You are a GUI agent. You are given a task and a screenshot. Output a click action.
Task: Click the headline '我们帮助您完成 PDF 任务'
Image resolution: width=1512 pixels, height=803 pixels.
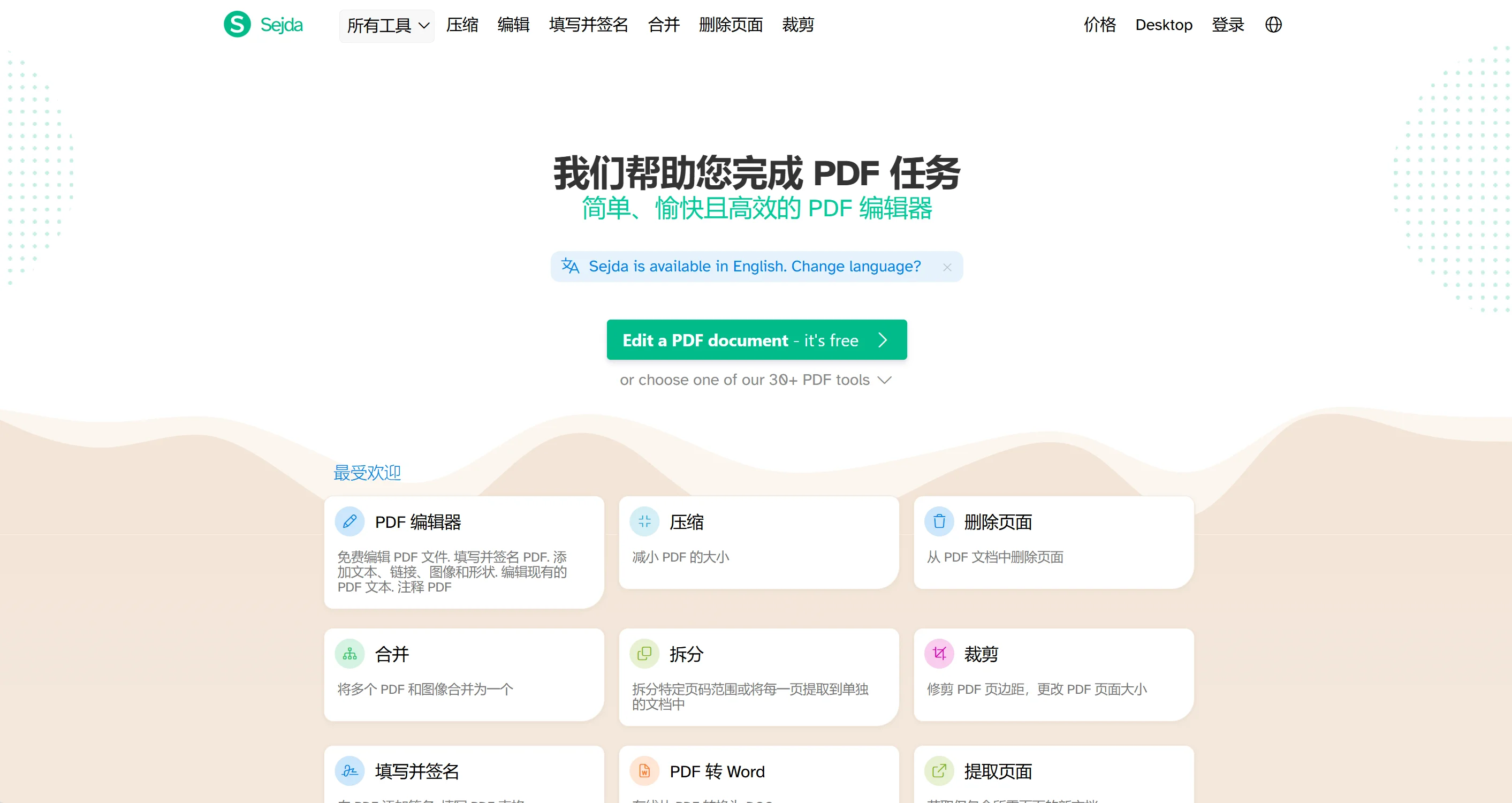pyautogui.click(x=757, y=173)
